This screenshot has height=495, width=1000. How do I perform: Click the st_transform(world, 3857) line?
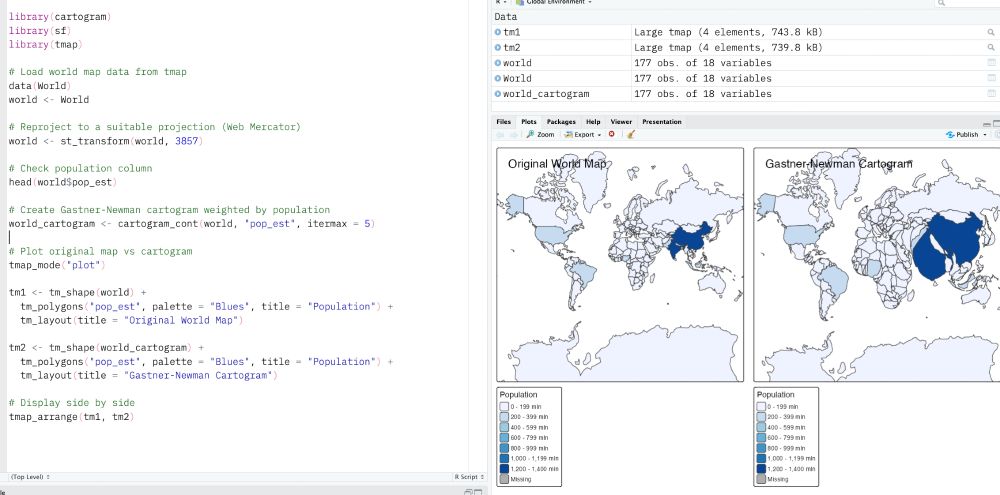point(106,141)
